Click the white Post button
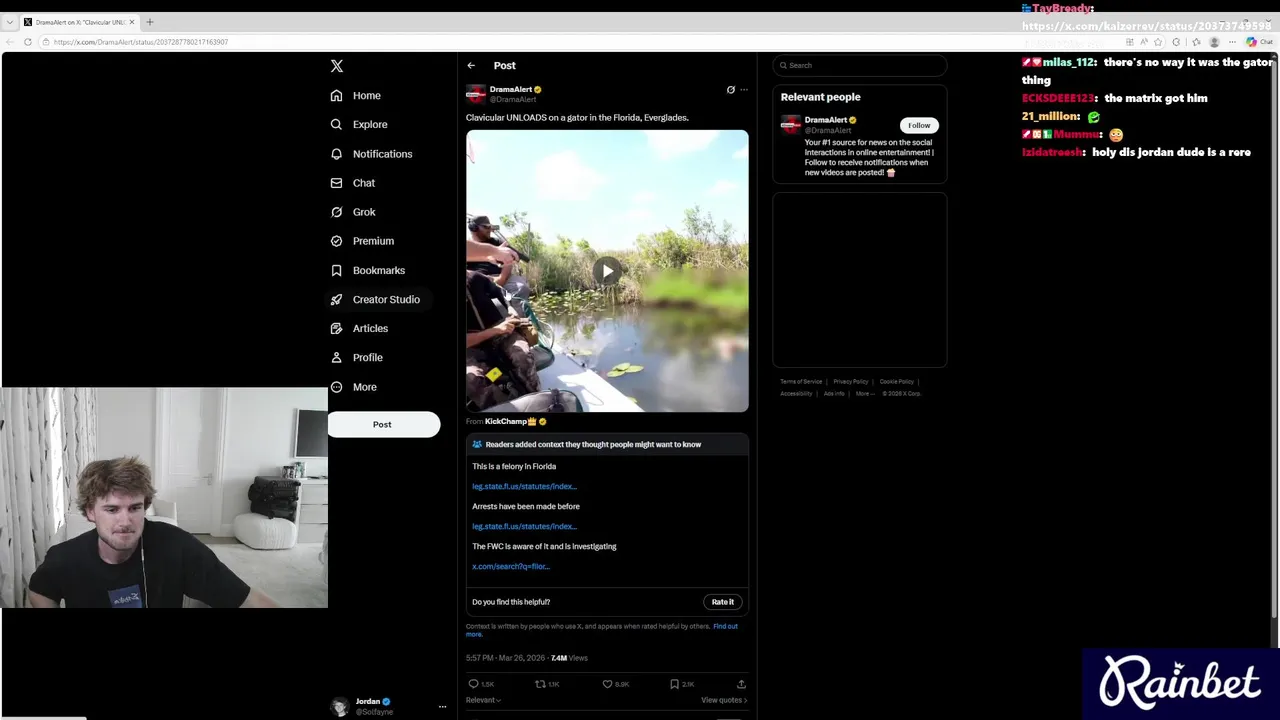This screenshot has width=1280, height=720. pyautogui.click(x=383, y=424)
